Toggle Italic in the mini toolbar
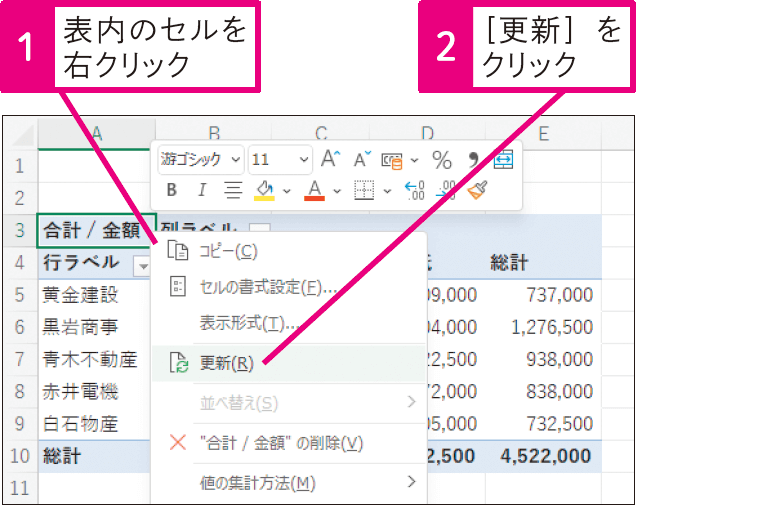Image resolution: width=783 pixels, height=505 pixels. tap(202, 190)
